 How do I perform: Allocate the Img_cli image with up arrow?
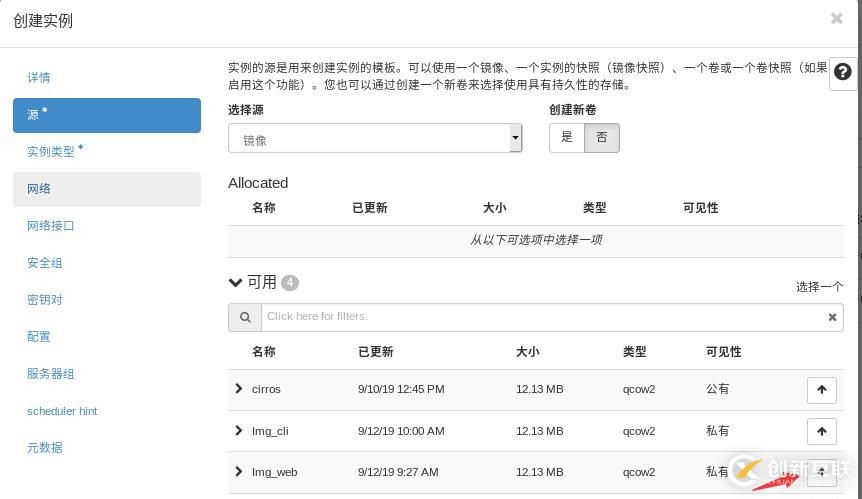(822, 431)
